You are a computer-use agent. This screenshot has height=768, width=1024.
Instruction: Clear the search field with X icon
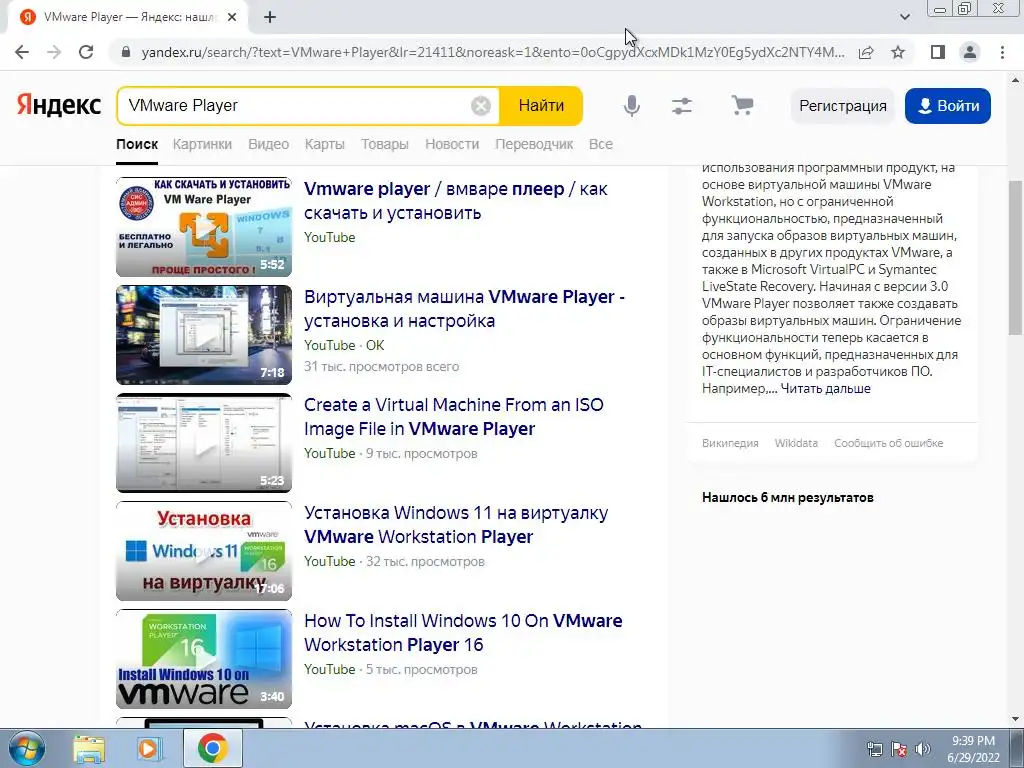coord(481,106)
